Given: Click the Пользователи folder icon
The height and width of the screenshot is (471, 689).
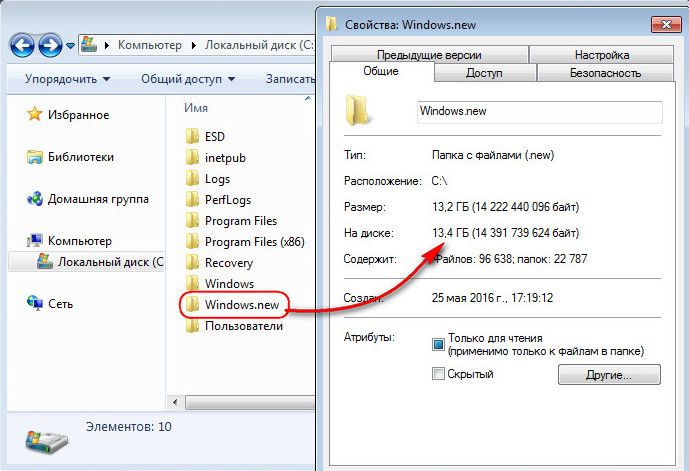Looking at the screenshot, I should pyautogui.click(x=192, y=326).
